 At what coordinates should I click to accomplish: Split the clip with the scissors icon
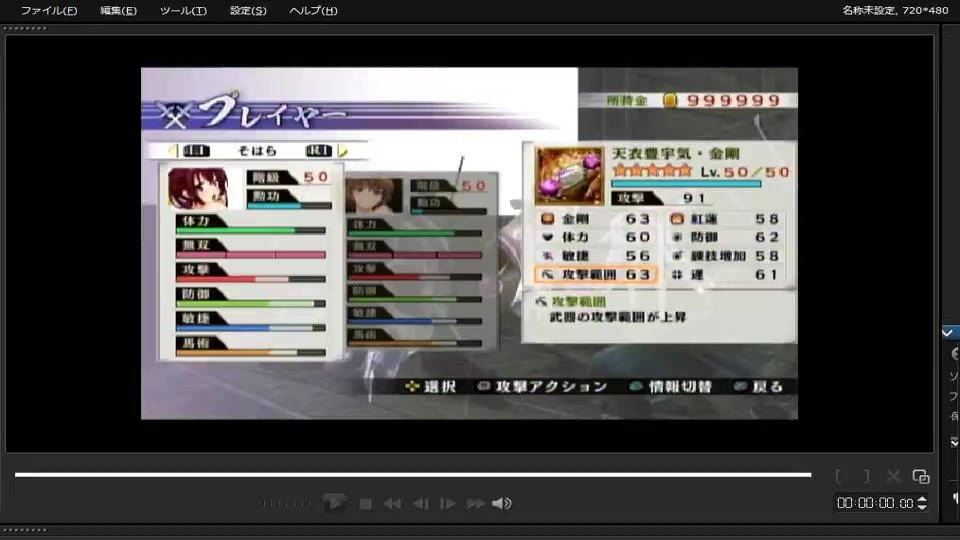tap(893, 476)
